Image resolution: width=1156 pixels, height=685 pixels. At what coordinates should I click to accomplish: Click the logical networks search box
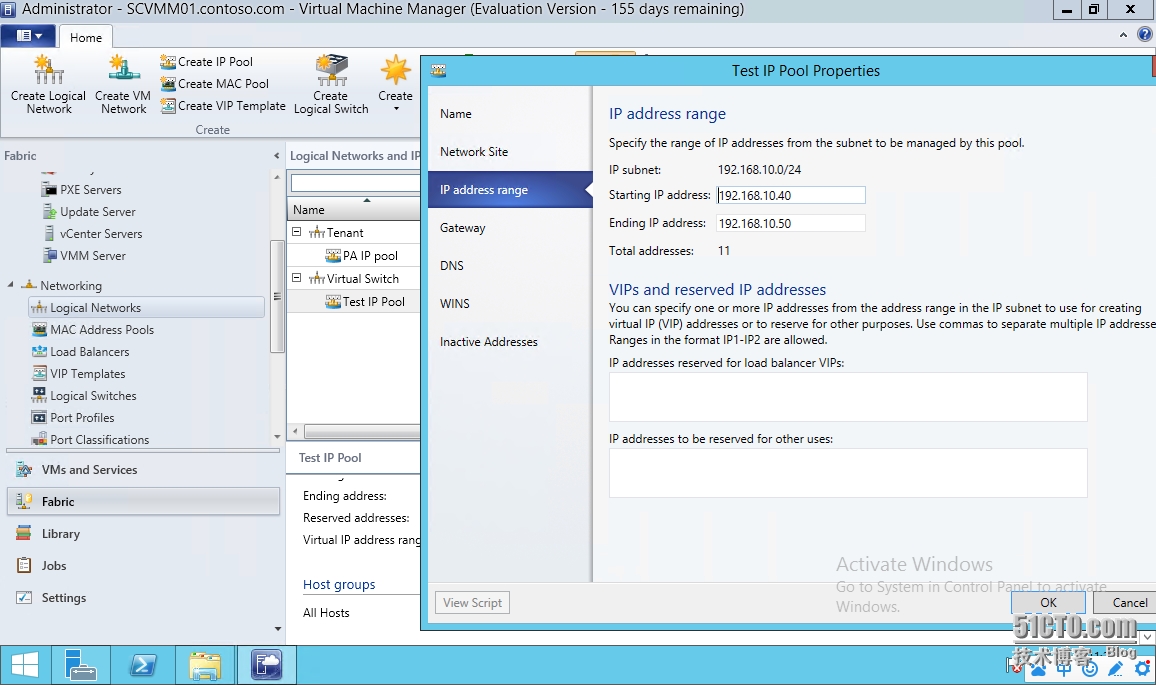coord(355,182)
